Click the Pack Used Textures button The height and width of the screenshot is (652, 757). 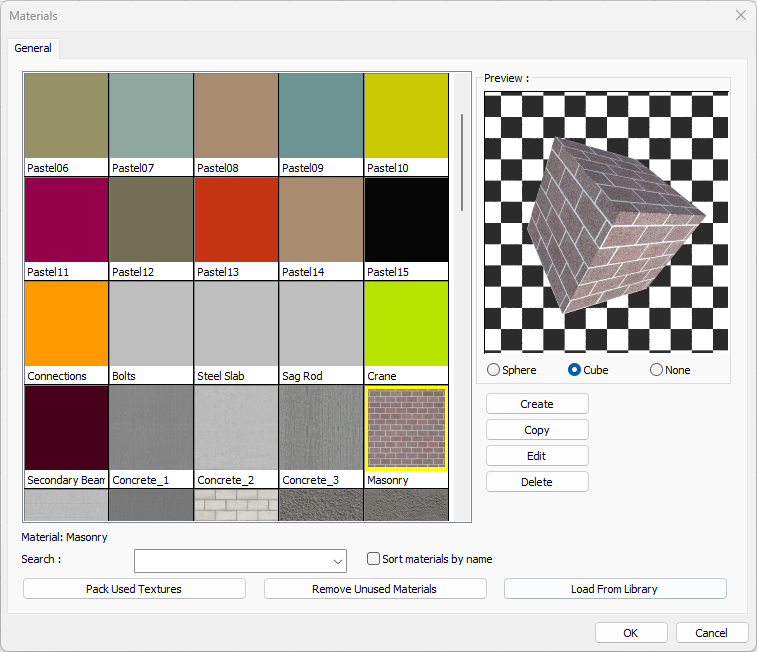tap(134, 589)
